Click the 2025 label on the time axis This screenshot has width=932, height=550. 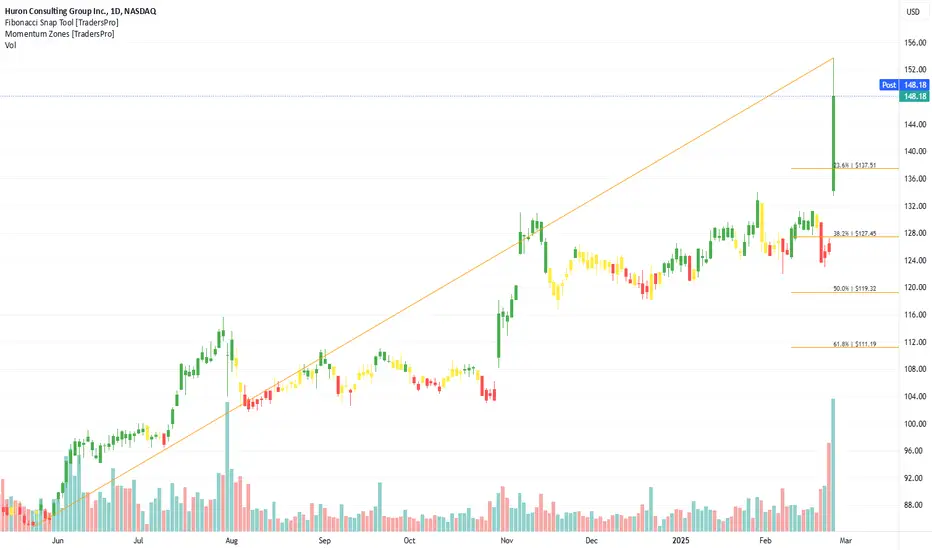pyautogui.click(x=681, y=540)
